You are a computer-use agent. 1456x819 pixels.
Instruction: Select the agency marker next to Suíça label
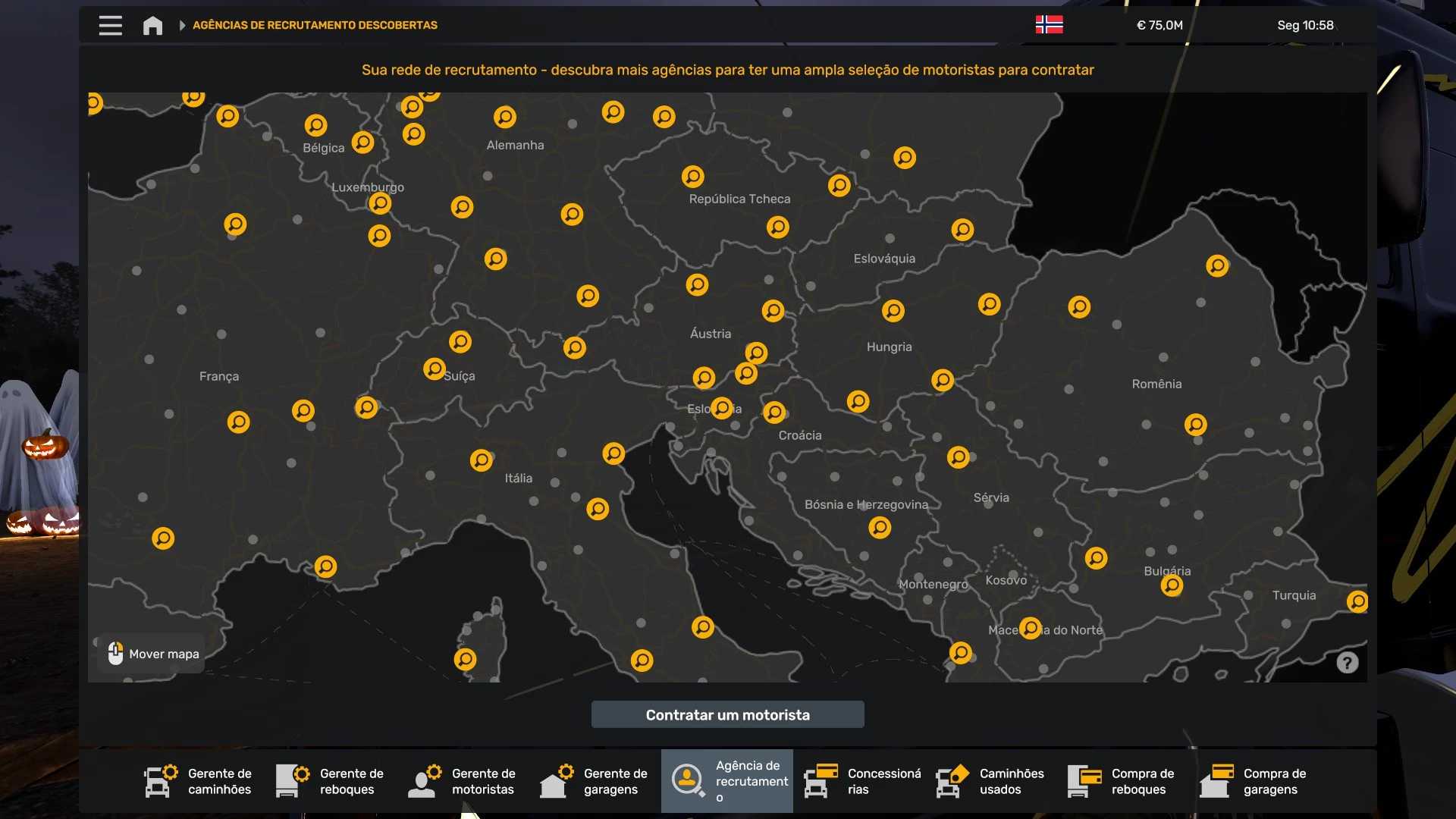tap(434, 369)
